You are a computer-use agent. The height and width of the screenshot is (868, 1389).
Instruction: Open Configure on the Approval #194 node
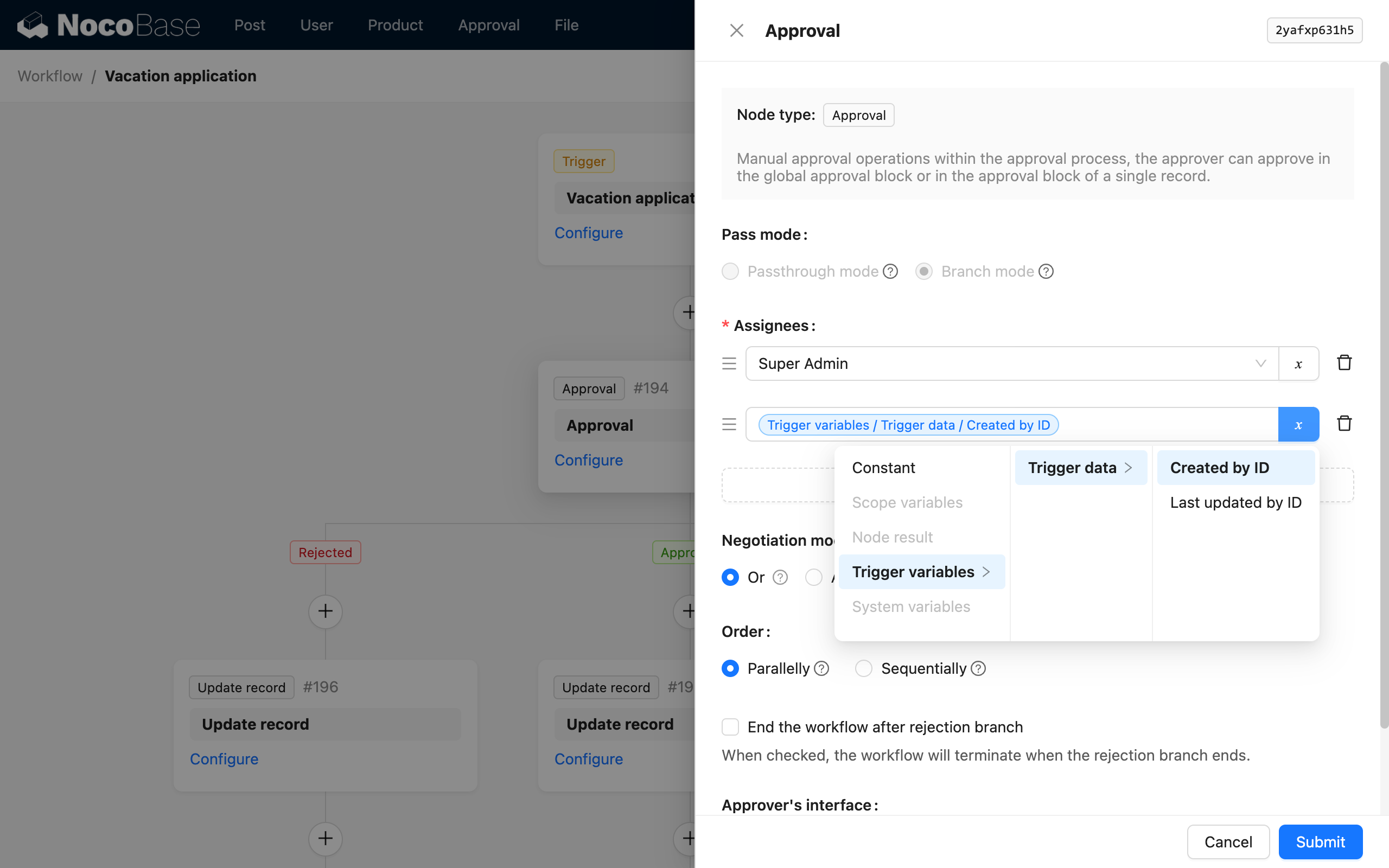tap(588, 459)
